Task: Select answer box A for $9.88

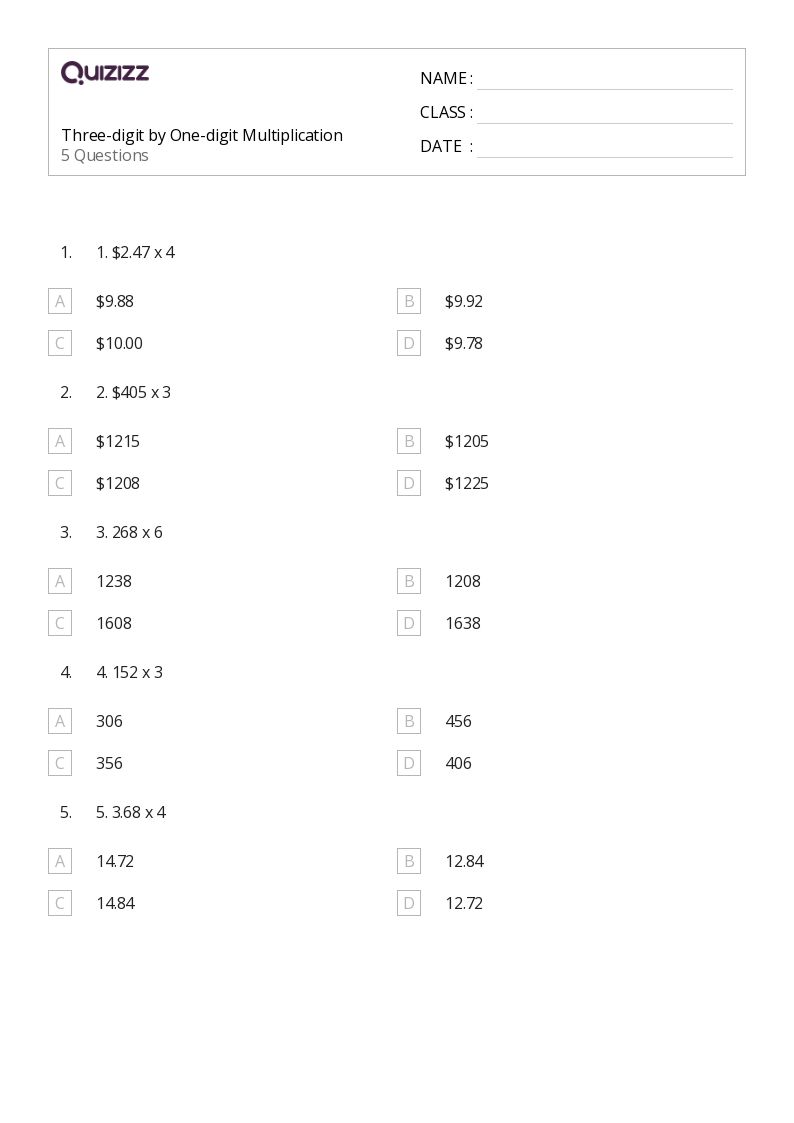Action: (60, 302)
